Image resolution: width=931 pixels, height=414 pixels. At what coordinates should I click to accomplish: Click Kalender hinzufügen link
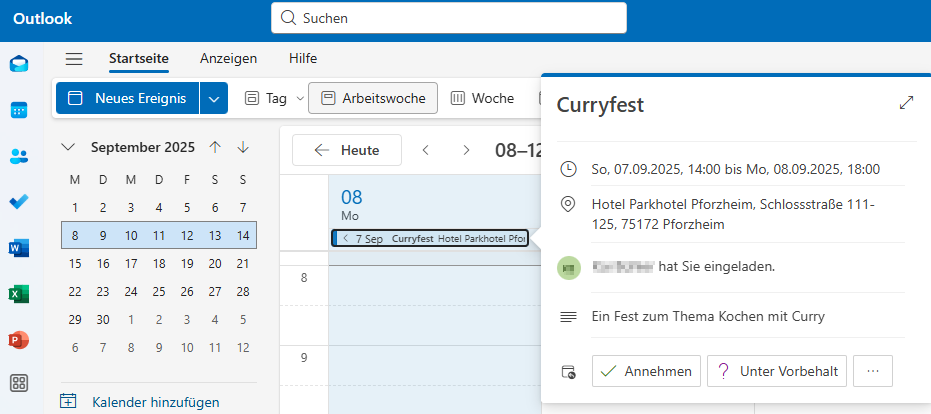click(x=155, y=403)
